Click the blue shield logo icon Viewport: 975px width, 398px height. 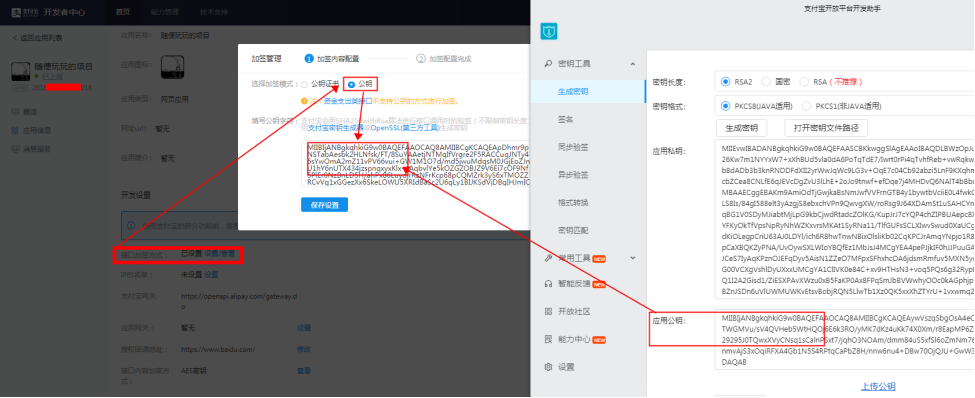coord(548,32)
